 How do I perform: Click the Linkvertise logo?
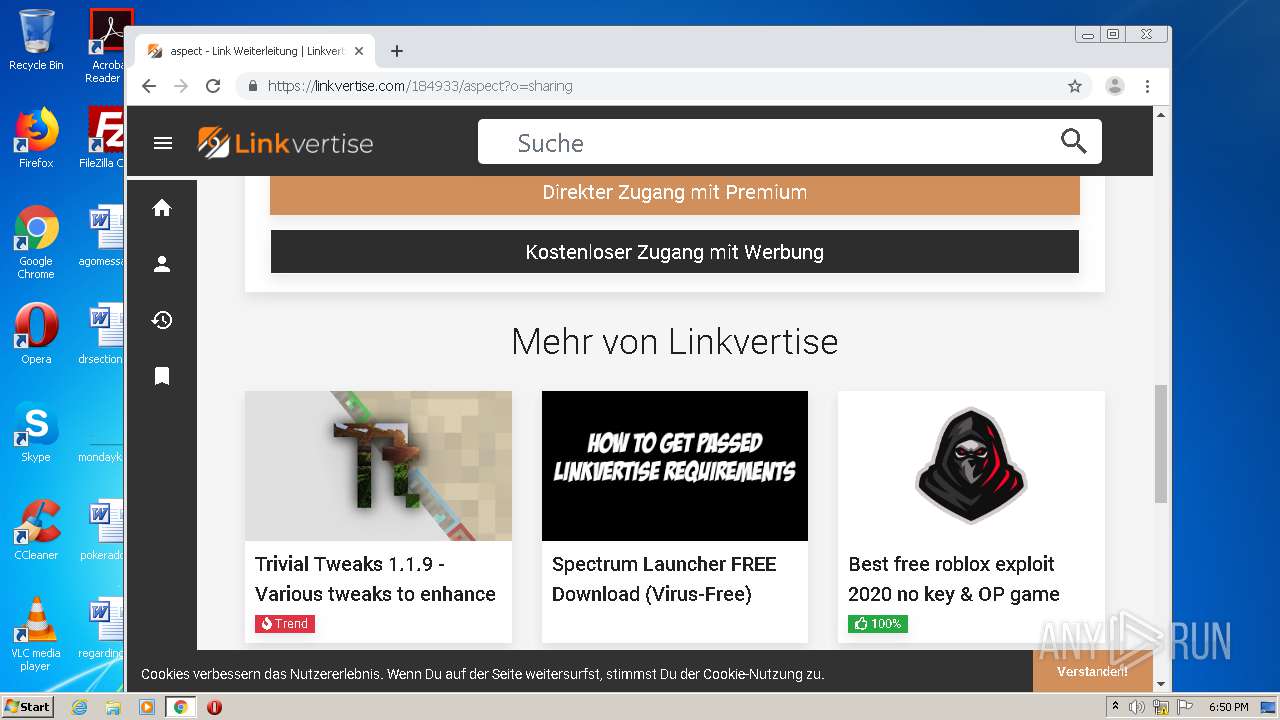pyautogui.click(x=285, y=143)
